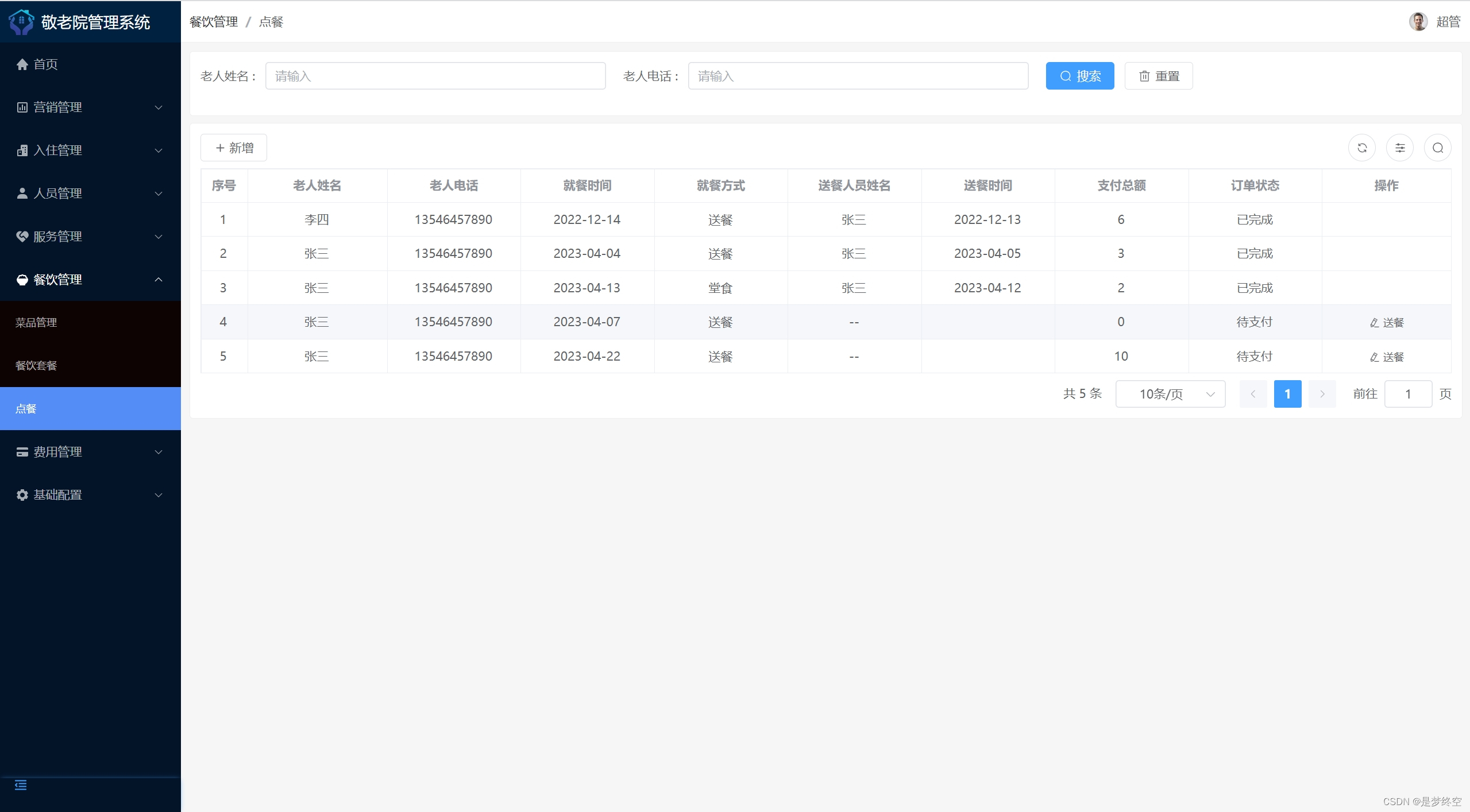This screenshot has height=812, width=1470.
Task: Focus the 老人姓名 input field
Action: pyautogui.click(x=435, y=76)
